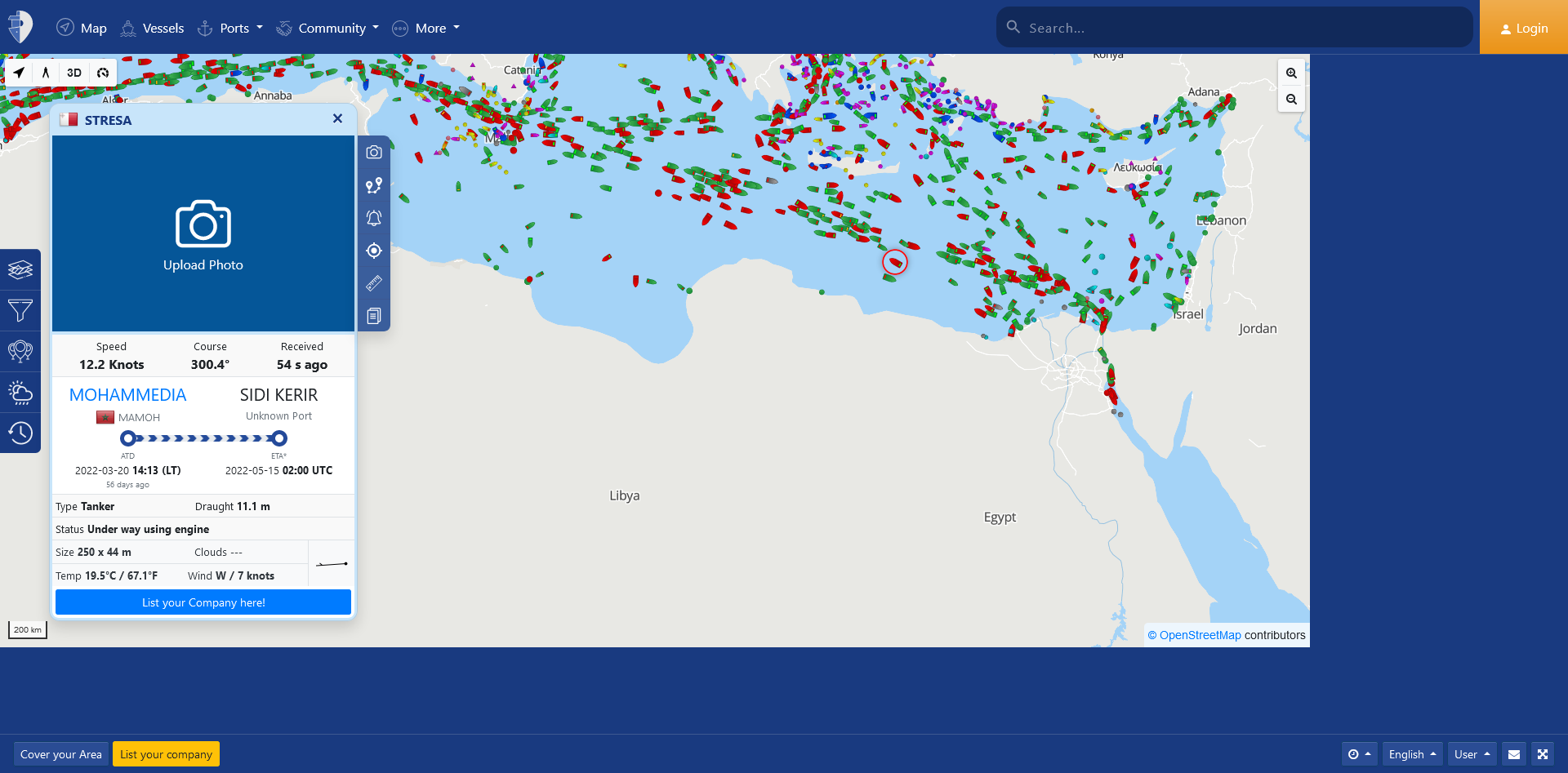Show the weather overlay panel
This screenshot has width=1568, height=773.
click(x=20, y=392)
